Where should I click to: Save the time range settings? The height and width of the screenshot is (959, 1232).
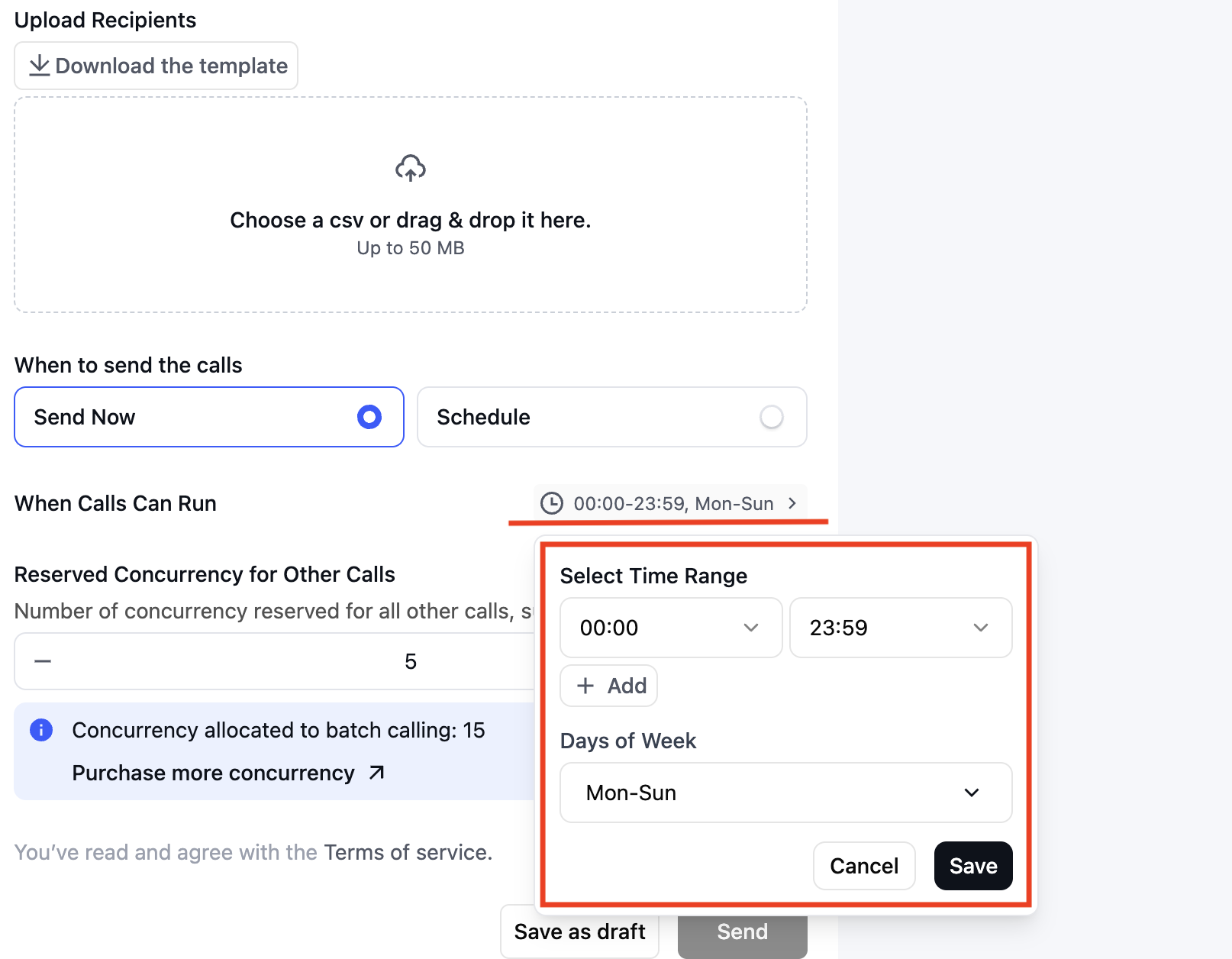pyautogui.click(x=973, y=866)
